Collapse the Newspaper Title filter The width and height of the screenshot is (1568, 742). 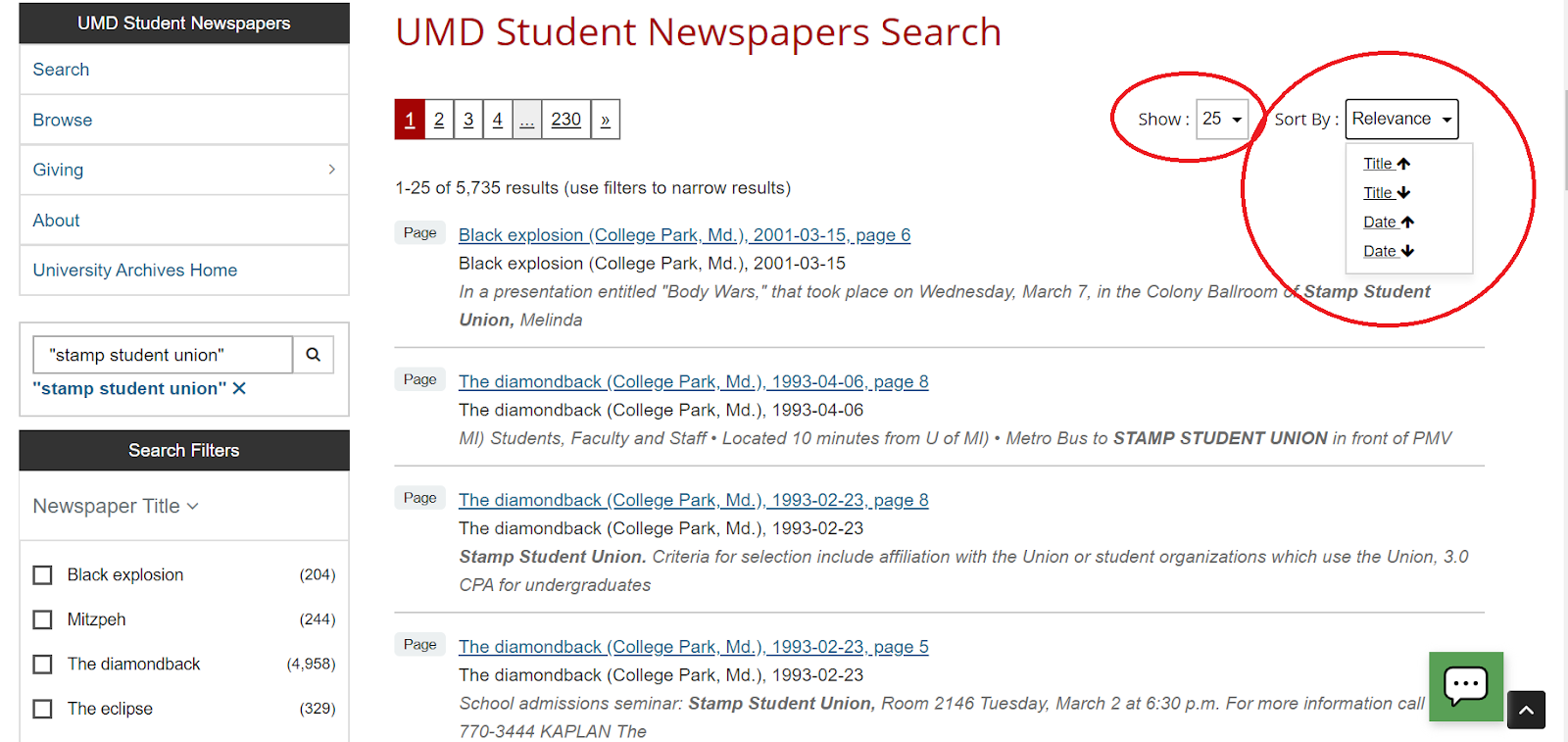[x=116, y=506]
